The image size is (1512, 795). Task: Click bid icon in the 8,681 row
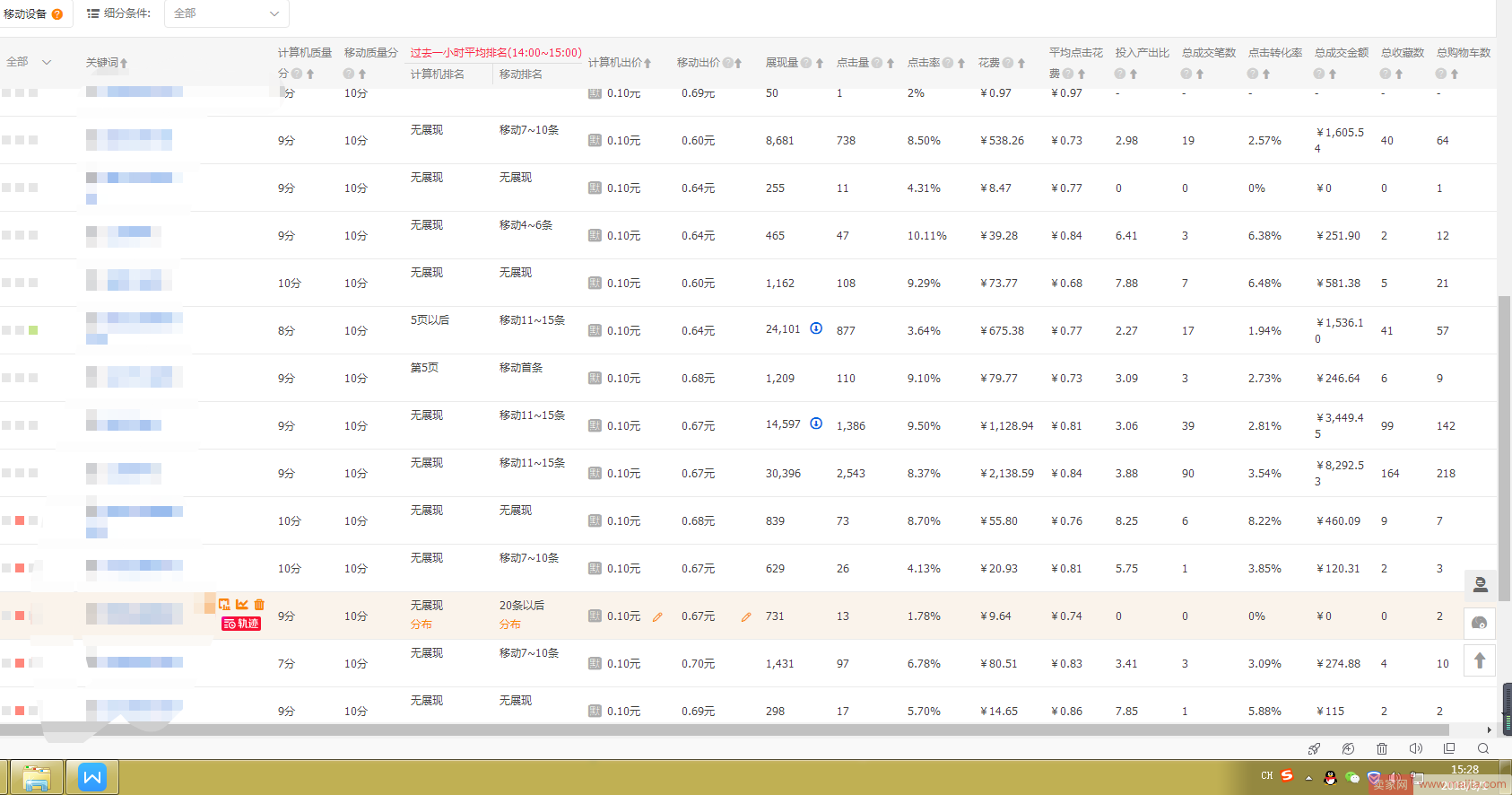[x=595, y=140]
